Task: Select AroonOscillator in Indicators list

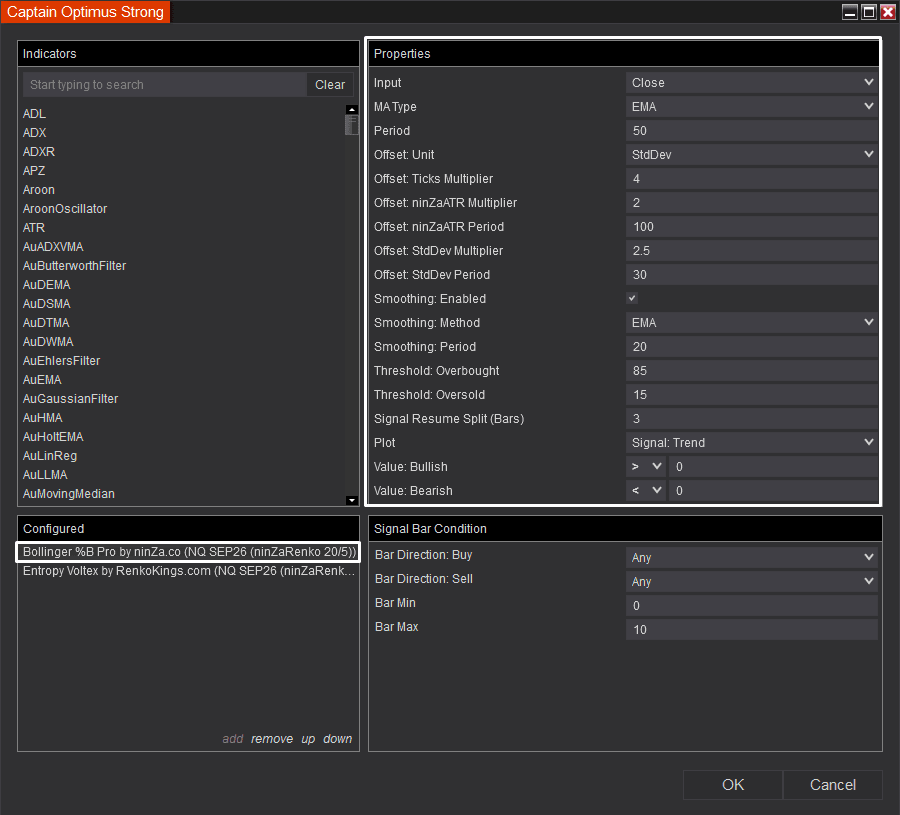Action: pos(65,208)
